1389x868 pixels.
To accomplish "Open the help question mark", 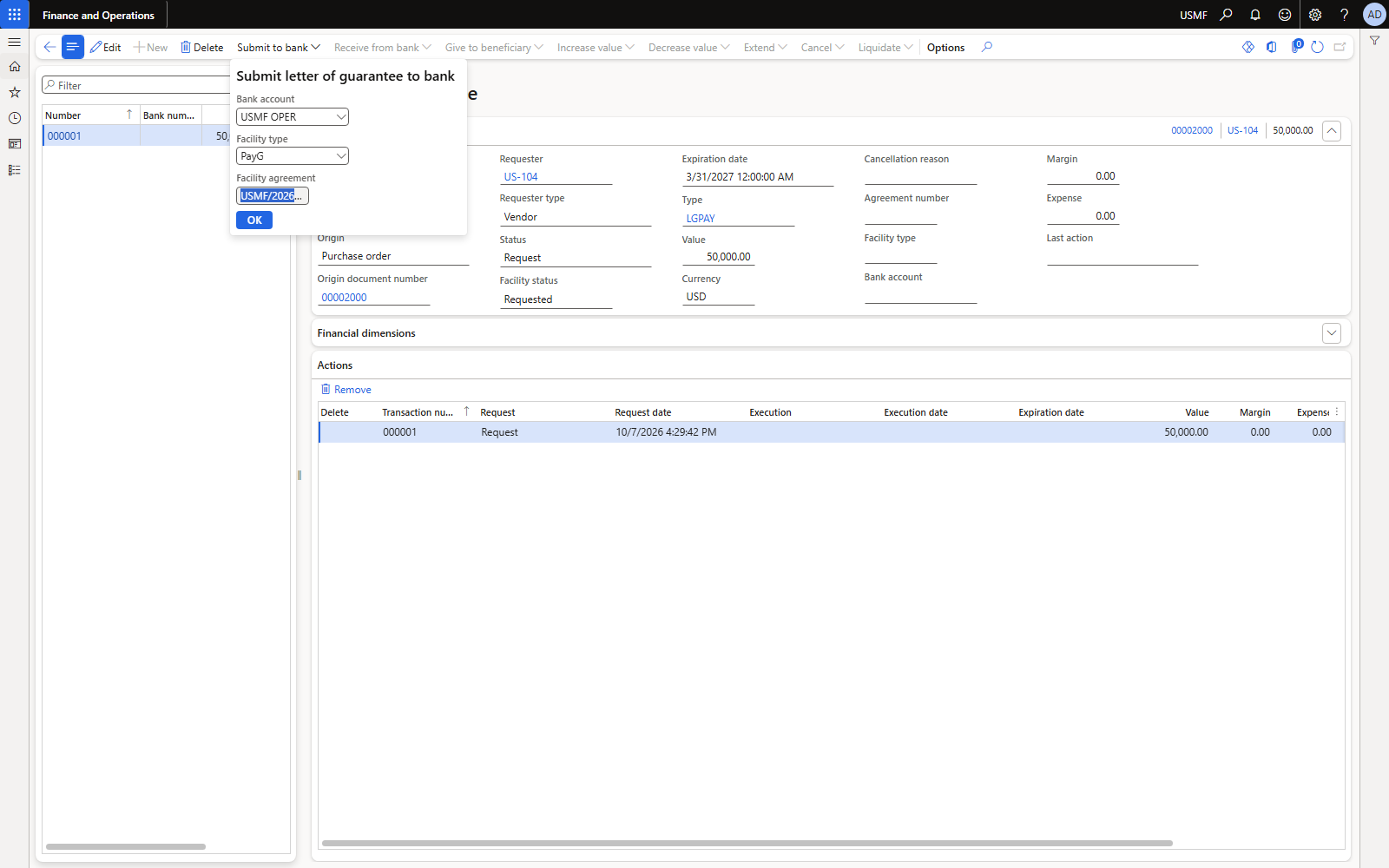I will click(1344, 15).
